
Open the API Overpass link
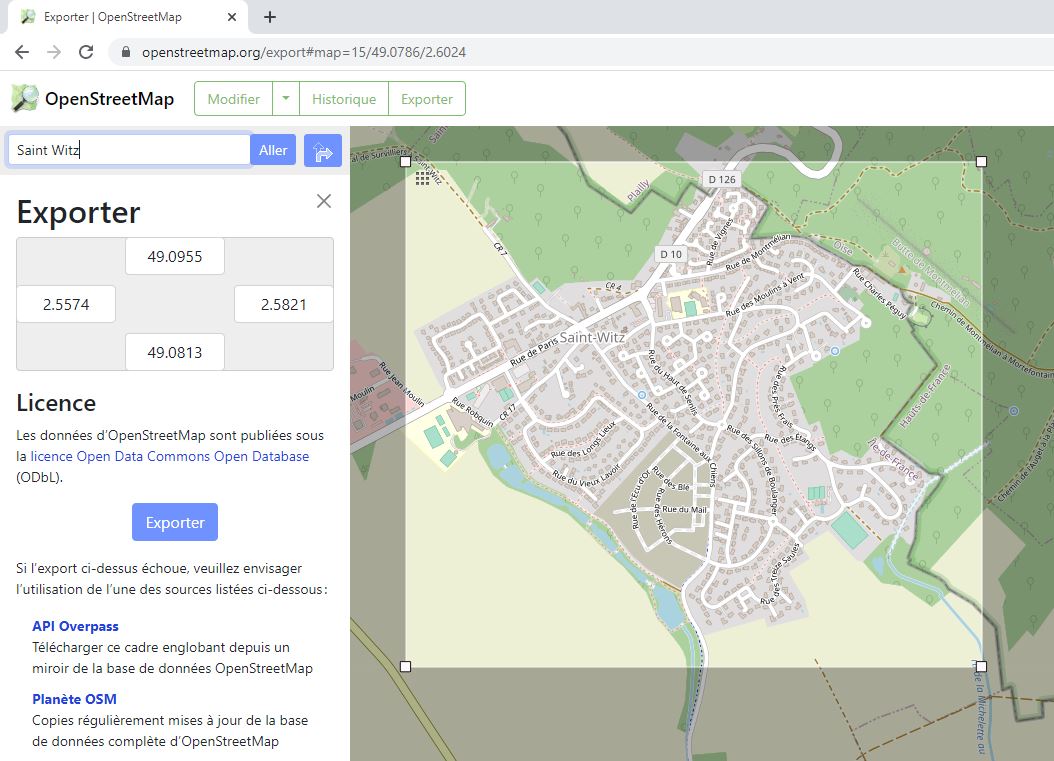tap(75, 626)
